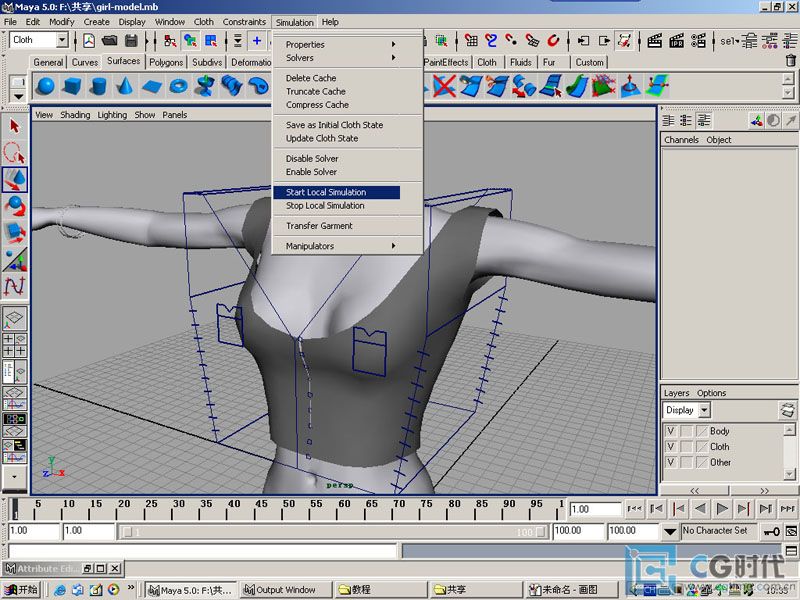
Task: Click the Revolve surface shelf icon
Action: click(x=205, y=86)
